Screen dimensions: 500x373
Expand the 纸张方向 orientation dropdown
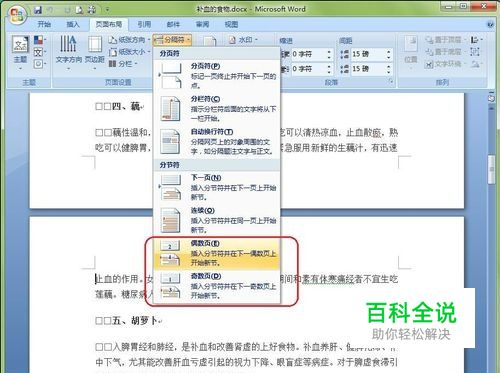(x=129, y=40)
